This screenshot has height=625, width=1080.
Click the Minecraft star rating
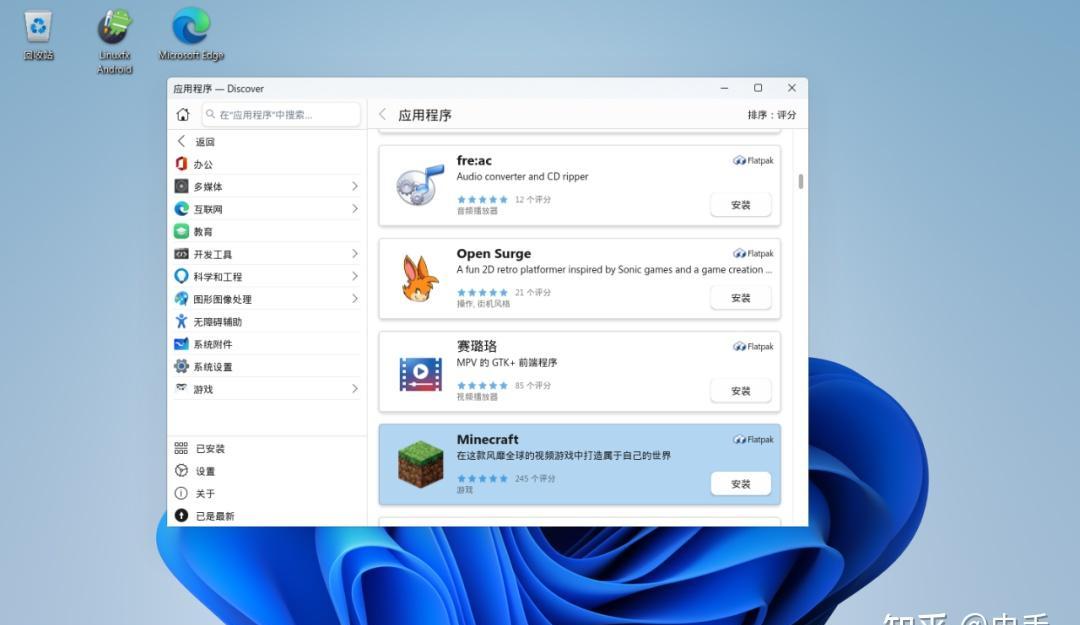482,479
